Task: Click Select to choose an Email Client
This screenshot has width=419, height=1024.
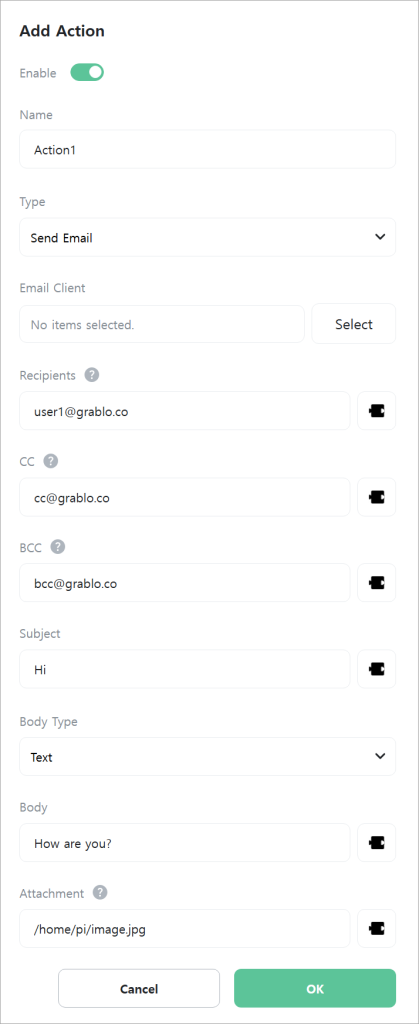Action: [354, 324]
